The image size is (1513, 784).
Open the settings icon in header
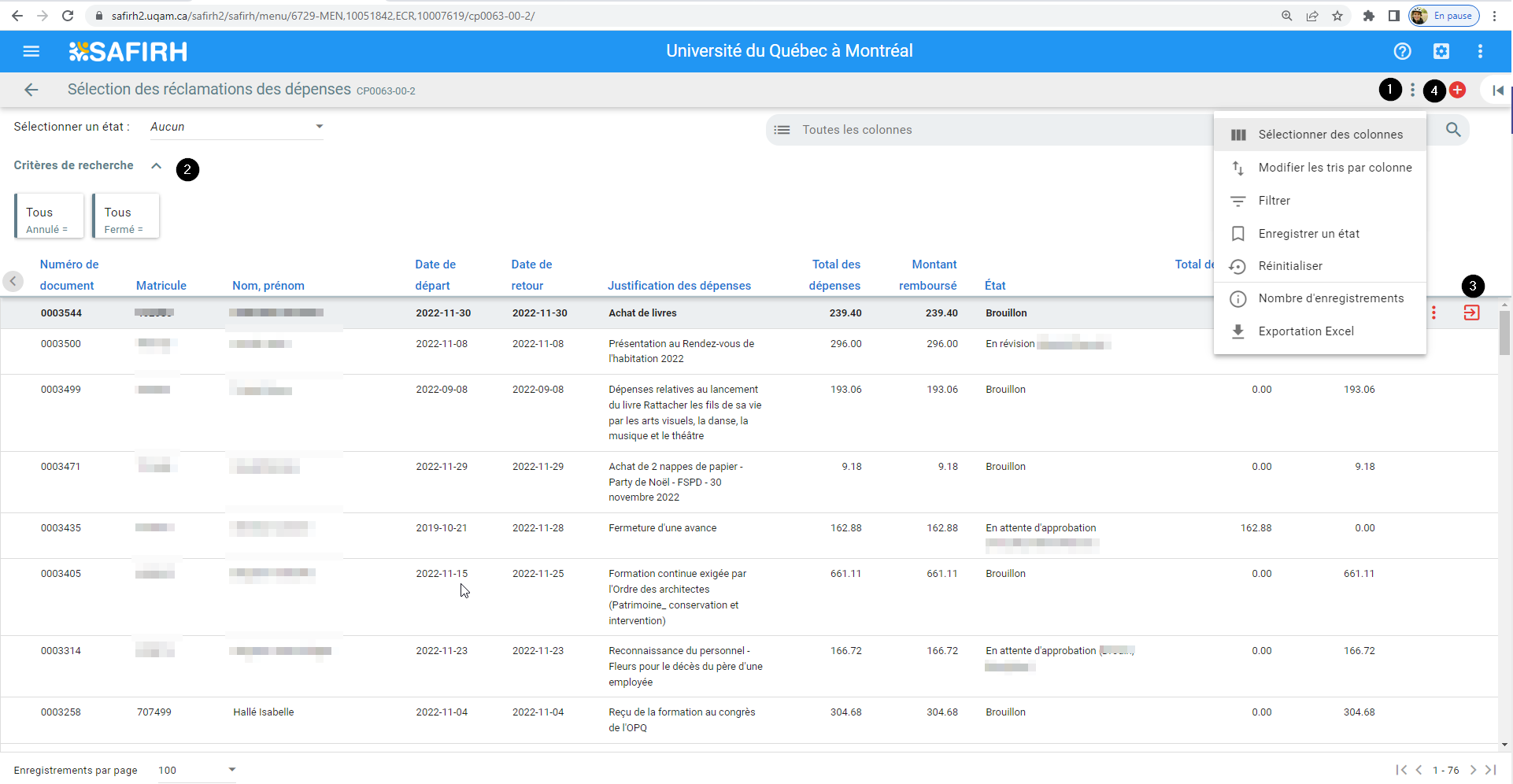pos(1441,51)
